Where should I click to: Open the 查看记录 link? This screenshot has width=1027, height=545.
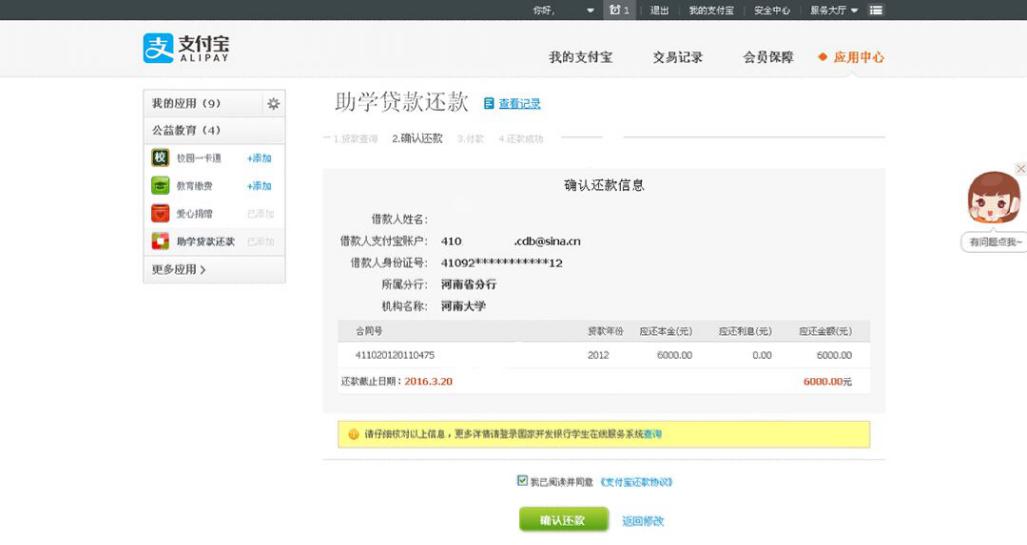click(x=519, y=104)
